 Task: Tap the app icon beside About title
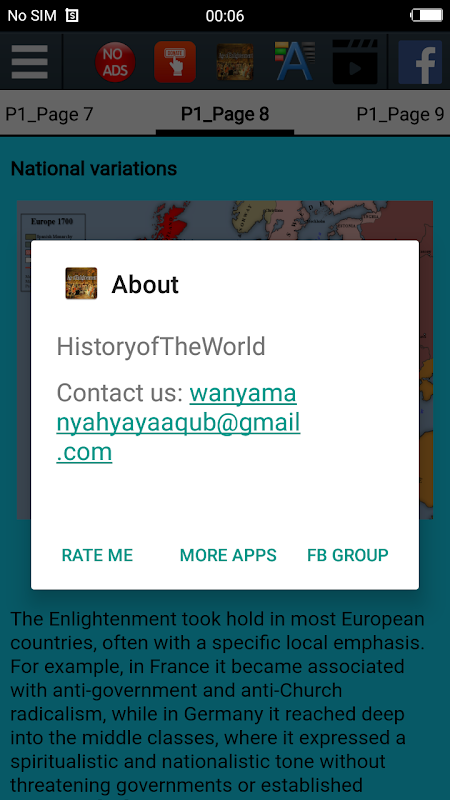(x=81, y=283)
